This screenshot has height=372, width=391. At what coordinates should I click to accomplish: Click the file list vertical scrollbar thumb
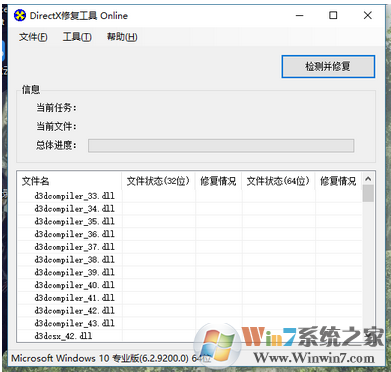(368, 194)
